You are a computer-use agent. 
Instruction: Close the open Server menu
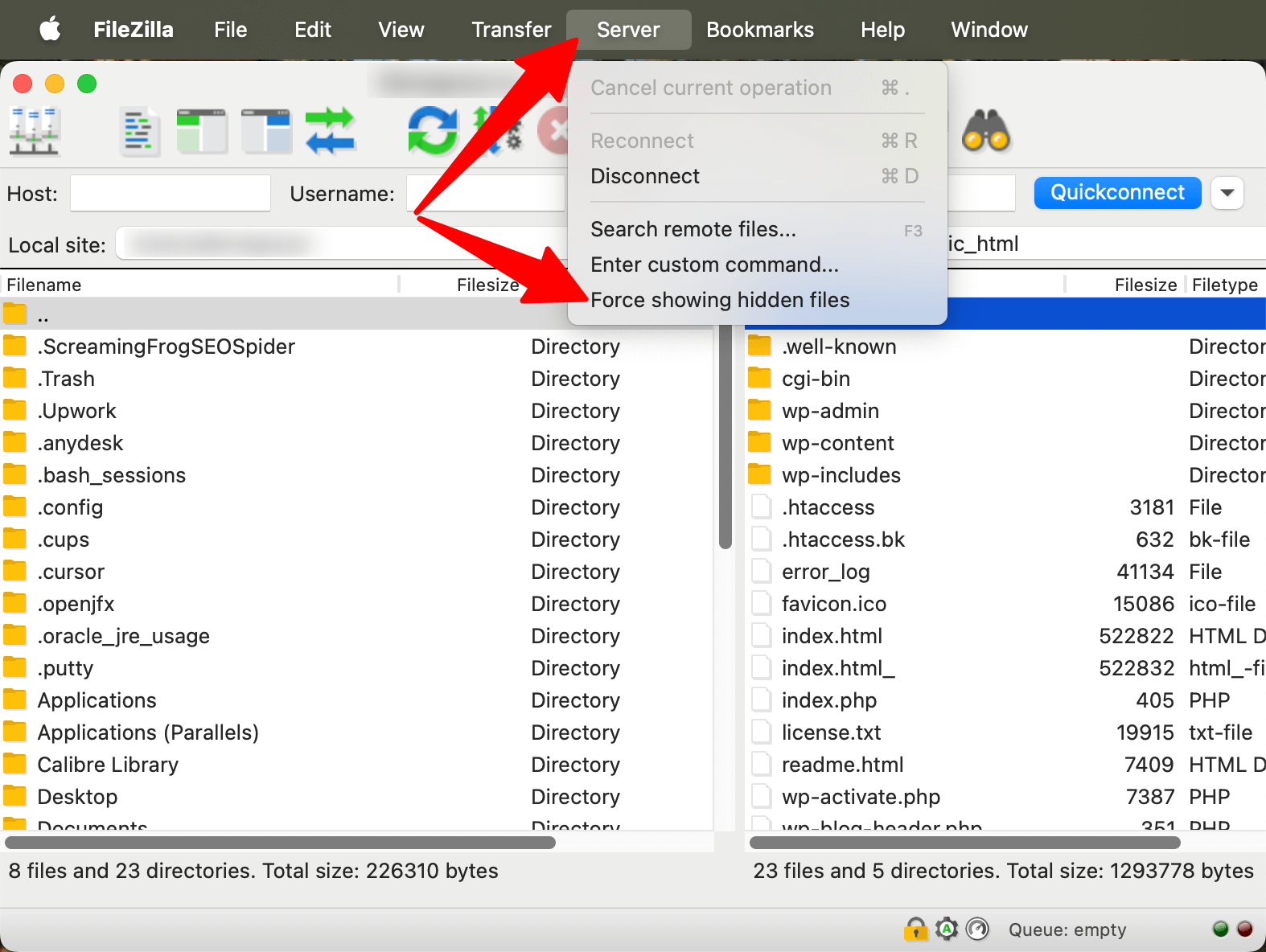coord(628,30)
